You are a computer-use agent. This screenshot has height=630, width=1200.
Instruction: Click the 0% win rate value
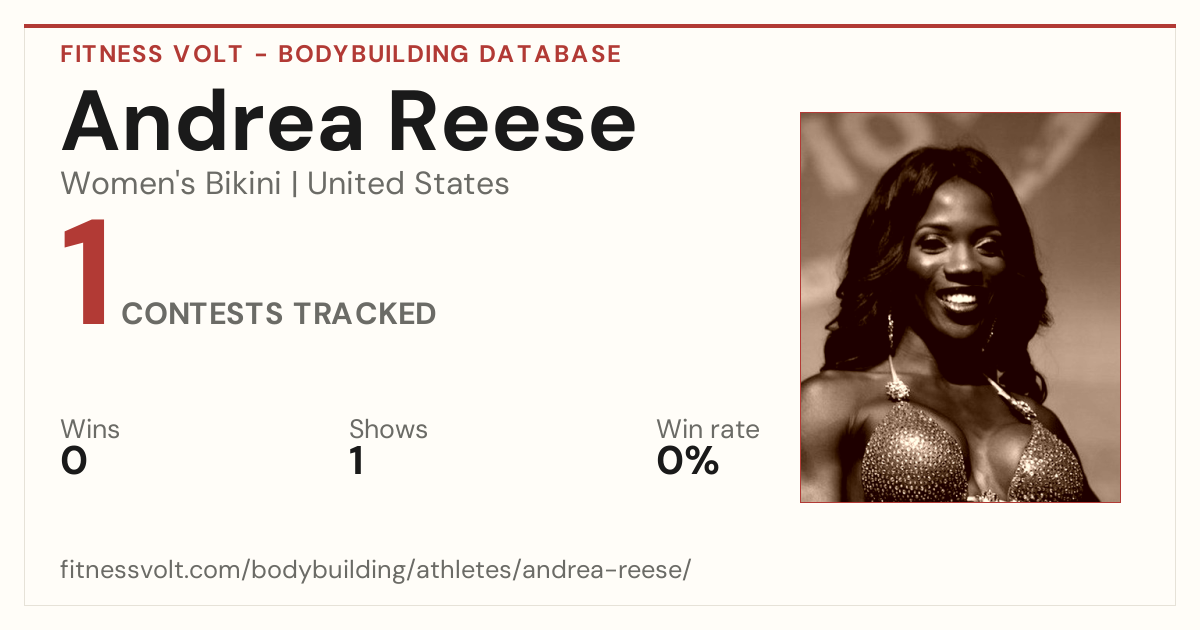click(x=688, y=461)
